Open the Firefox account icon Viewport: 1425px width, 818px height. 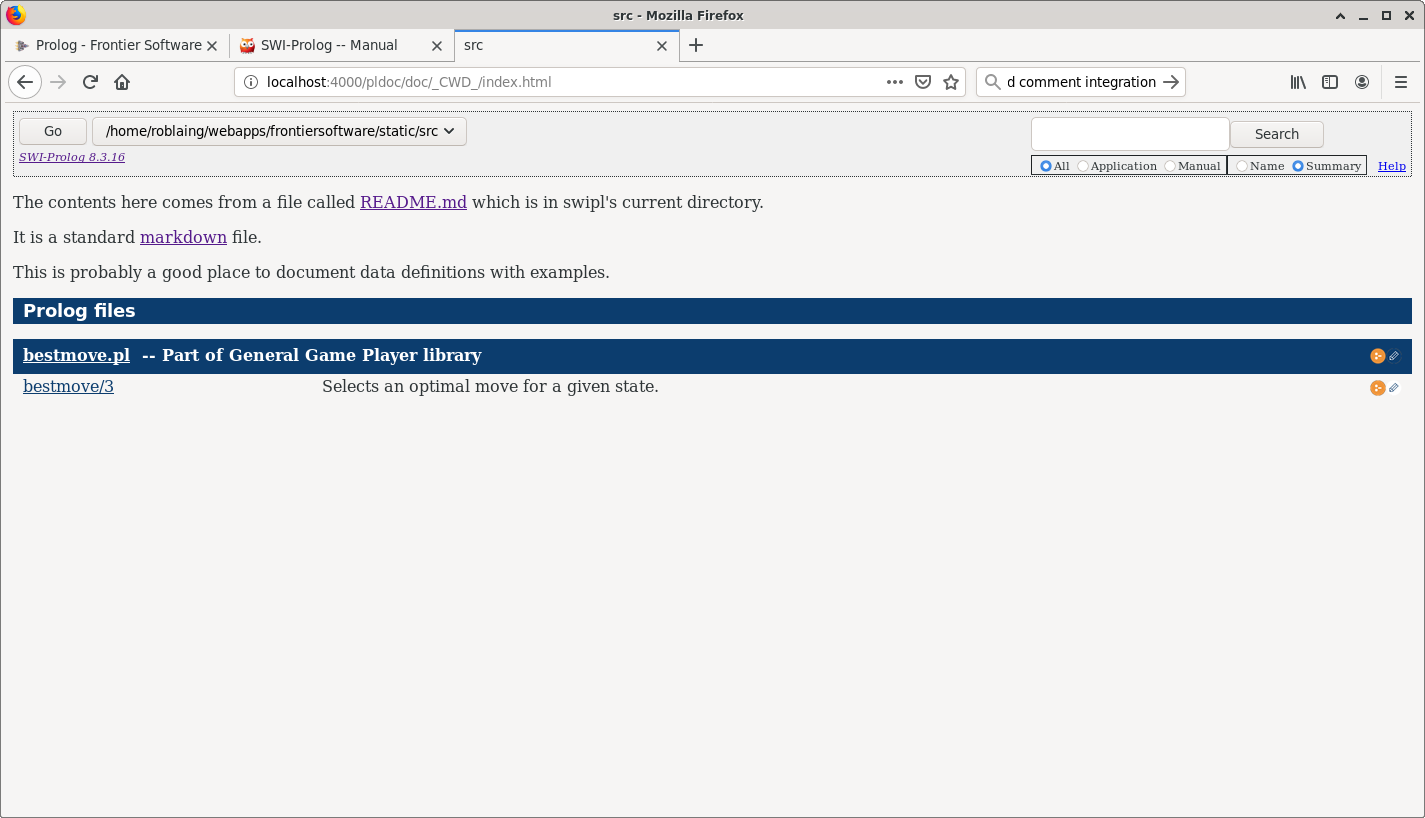(x=1362, y=82)
